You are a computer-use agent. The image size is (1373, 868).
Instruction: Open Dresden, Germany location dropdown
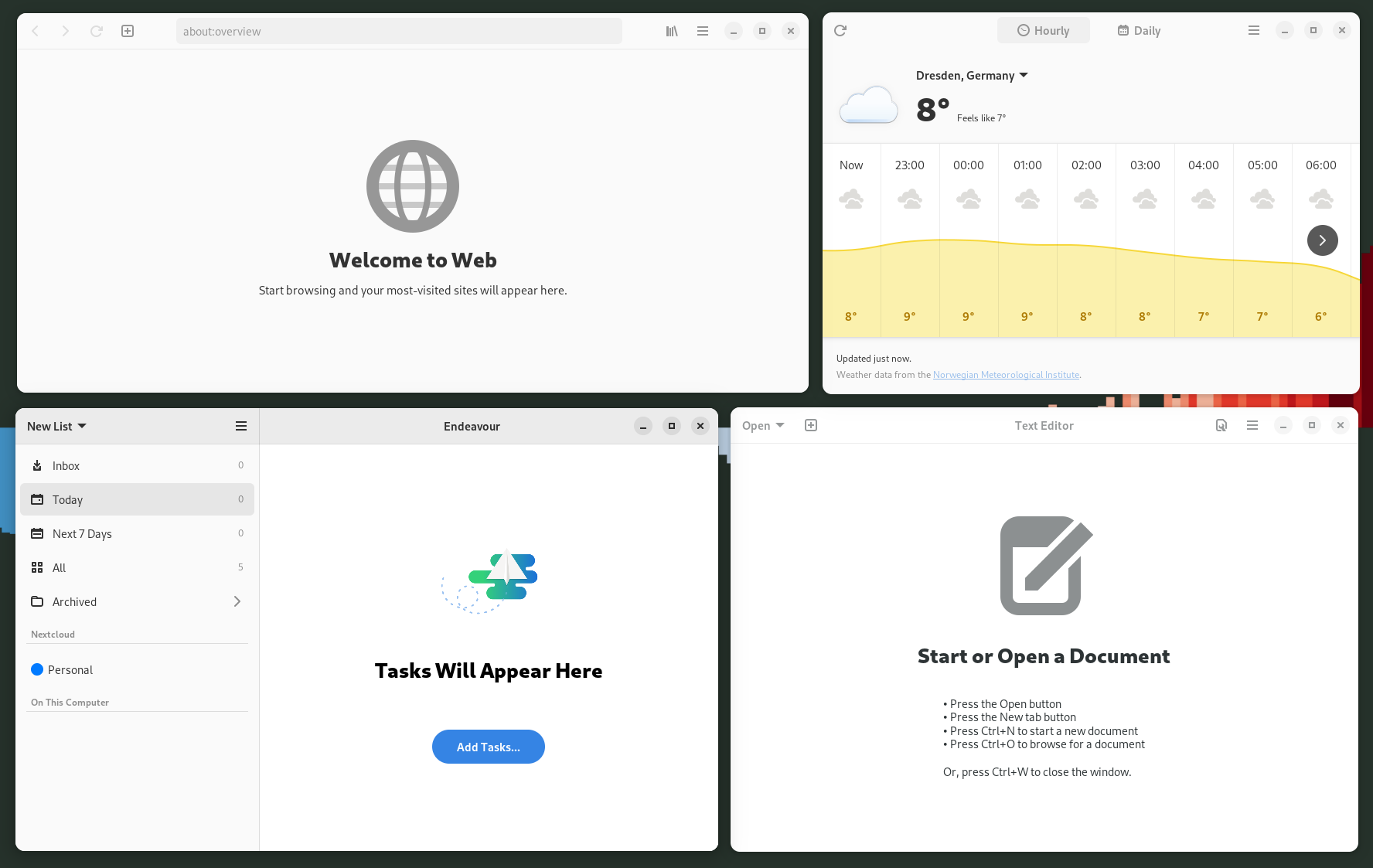(972, 75)
